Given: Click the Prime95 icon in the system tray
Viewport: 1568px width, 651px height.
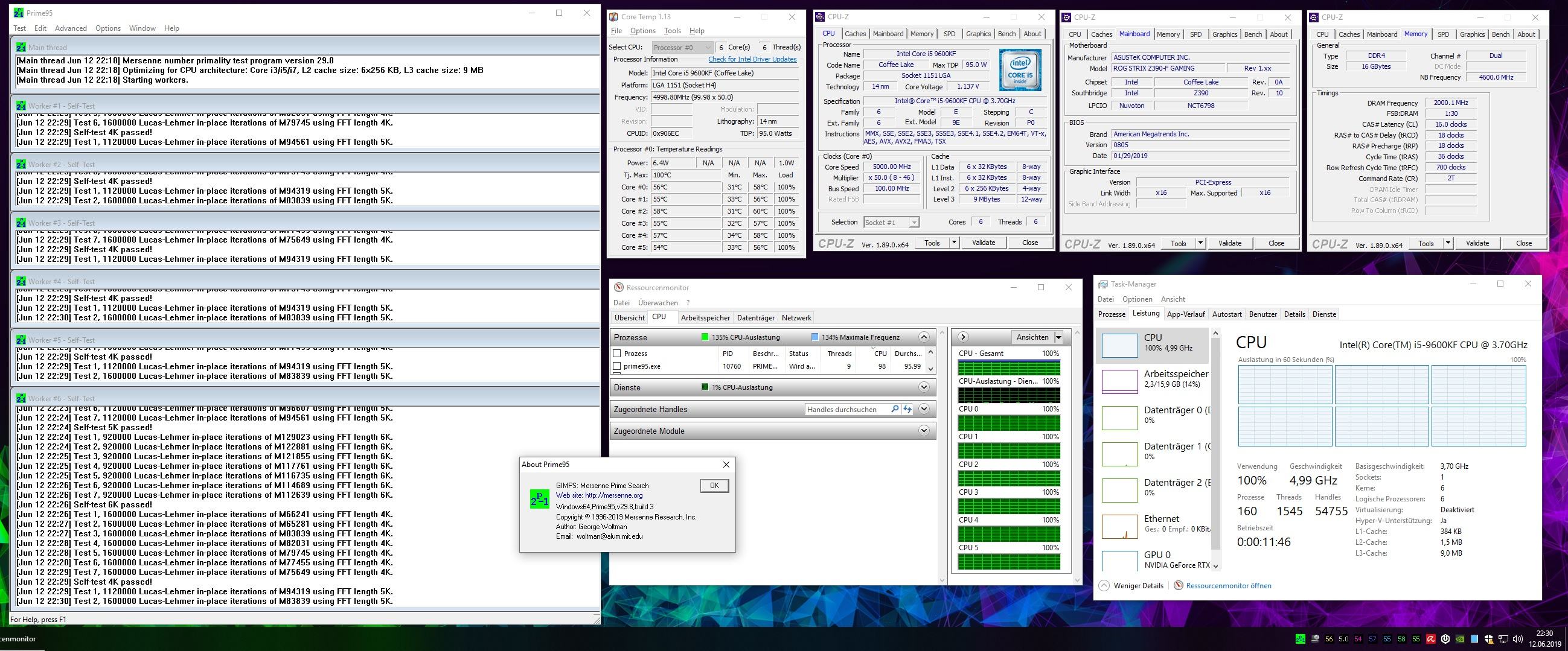Looking at the screenshot, I should (1300, 639).
